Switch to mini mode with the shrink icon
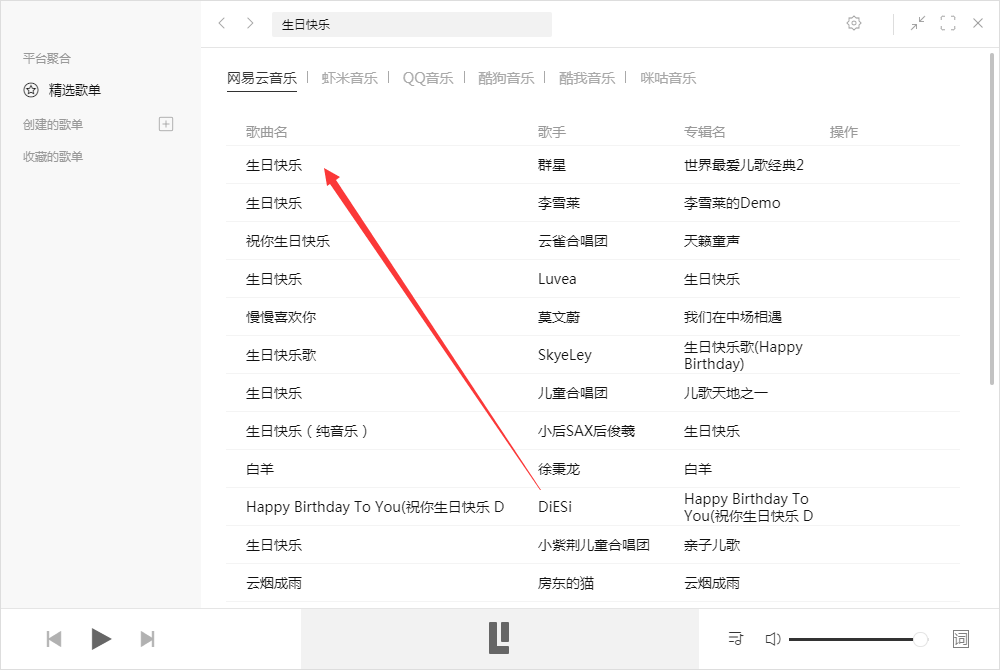1000x670 pixels. [918, 23]
